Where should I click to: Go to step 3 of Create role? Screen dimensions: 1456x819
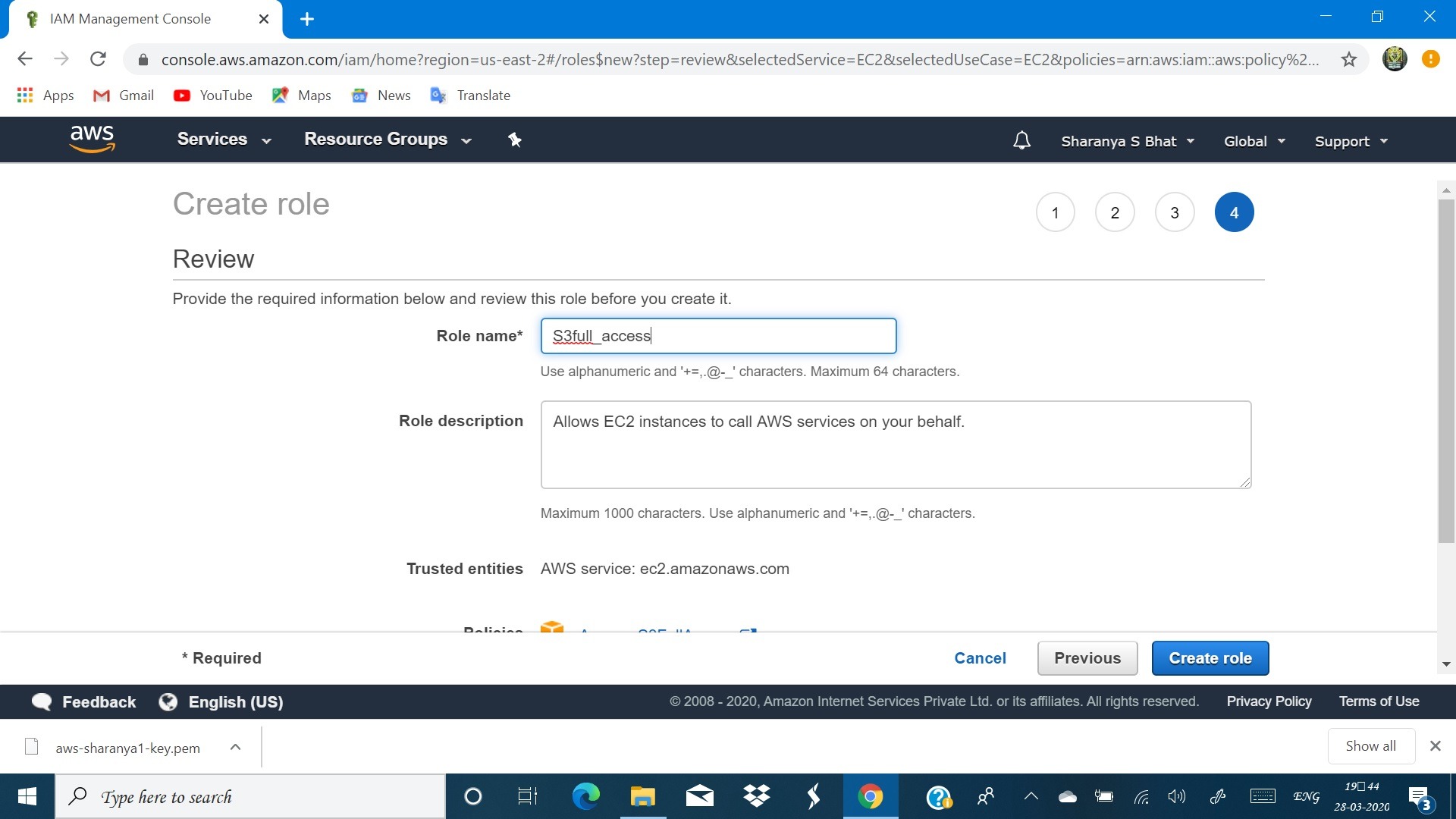click(x=1175, y=212)
